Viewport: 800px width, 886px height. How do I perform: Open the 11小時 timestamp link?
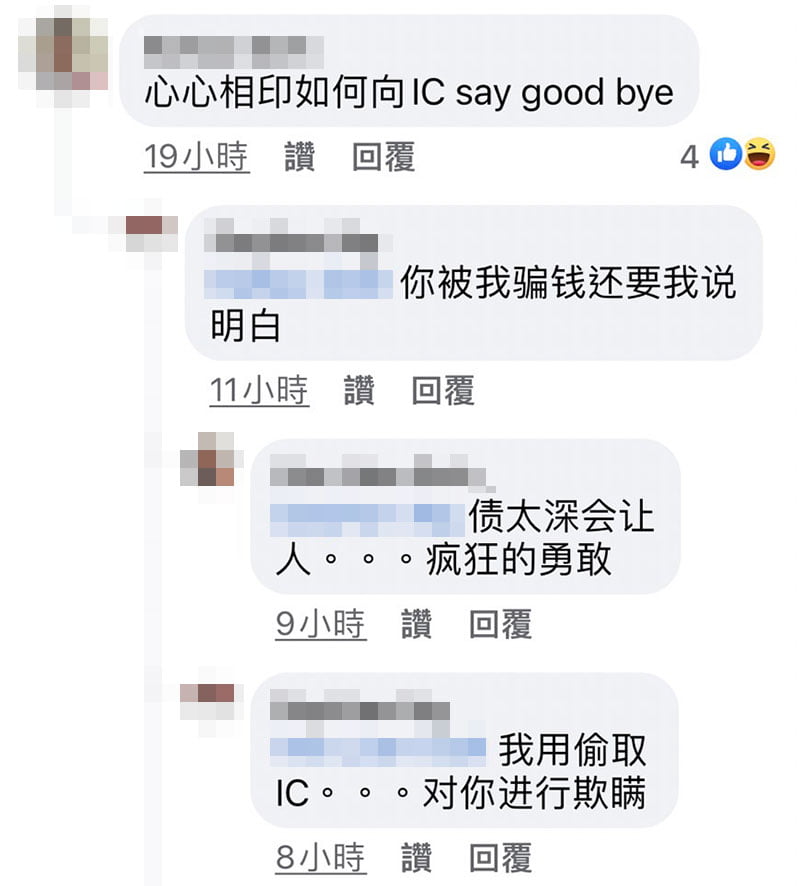pos(259,390)
